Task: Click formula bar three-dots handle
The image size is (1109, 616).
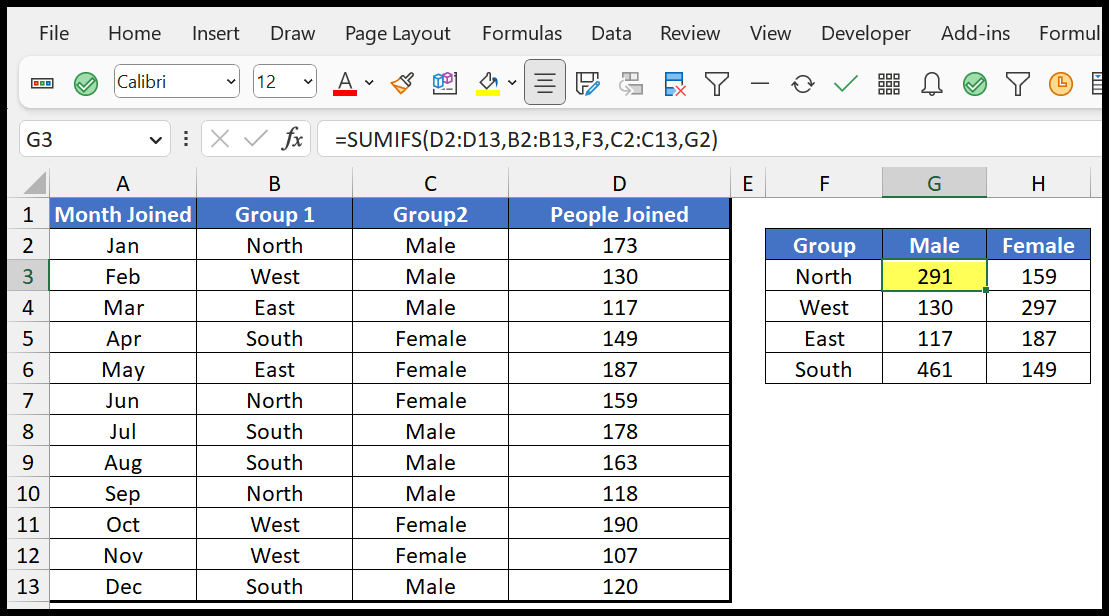Action: (x=186, y=139)
